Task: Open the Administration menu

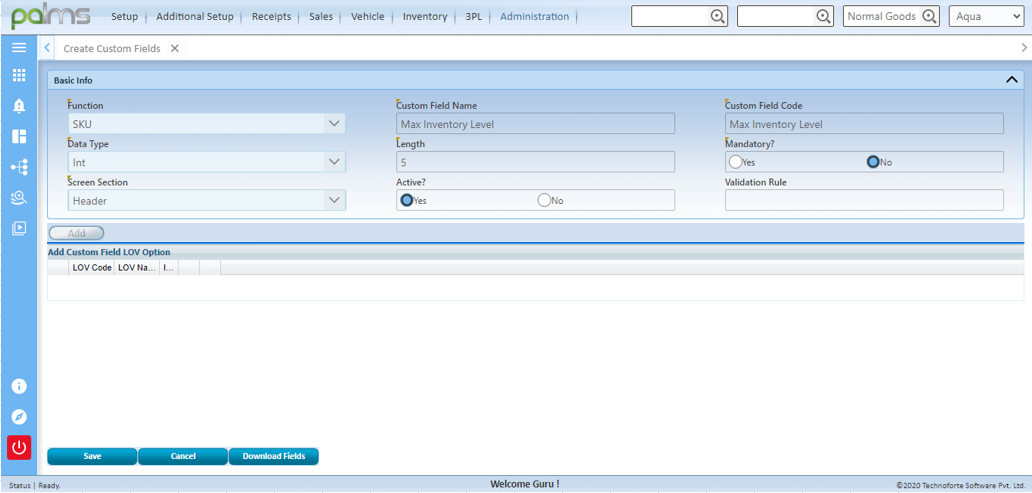Action: 534,17
